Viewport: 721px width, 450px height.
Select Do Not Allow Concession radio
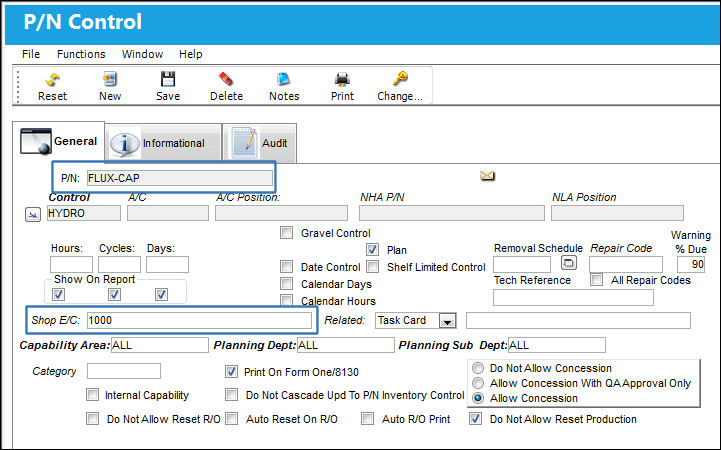point(478,368)
